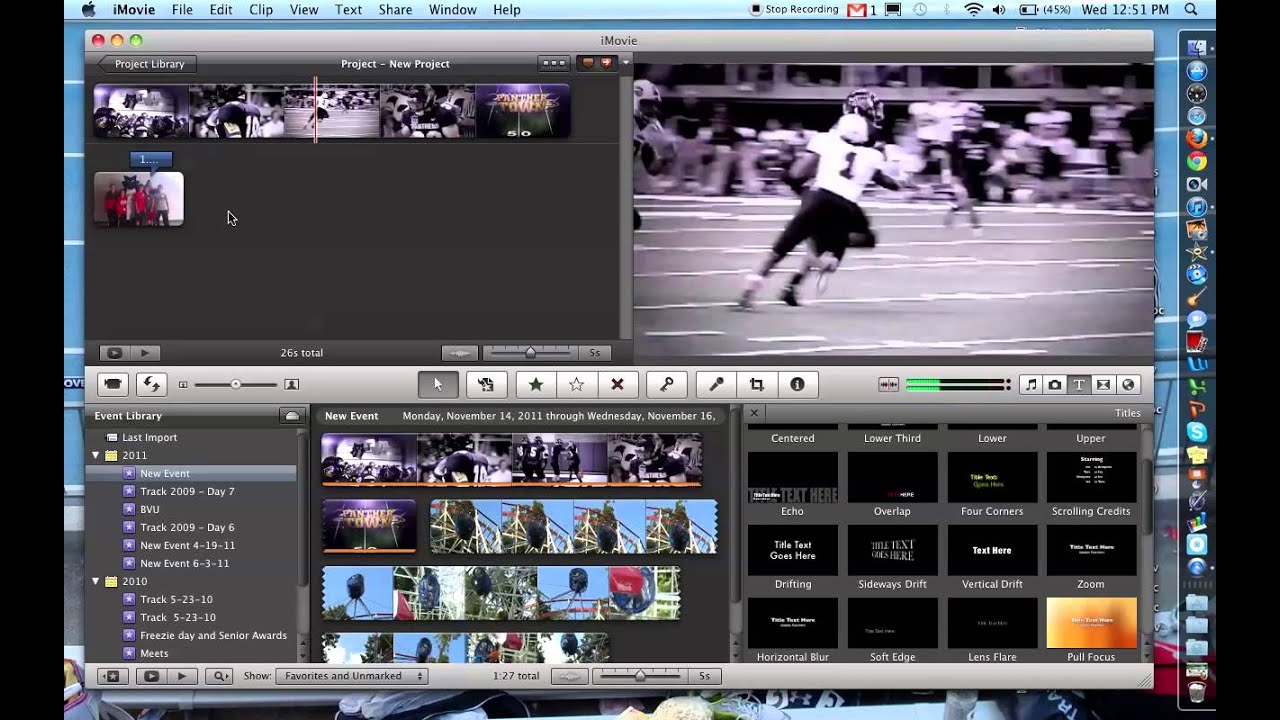Open the Wi-Fi status menu

pos(973,10)
